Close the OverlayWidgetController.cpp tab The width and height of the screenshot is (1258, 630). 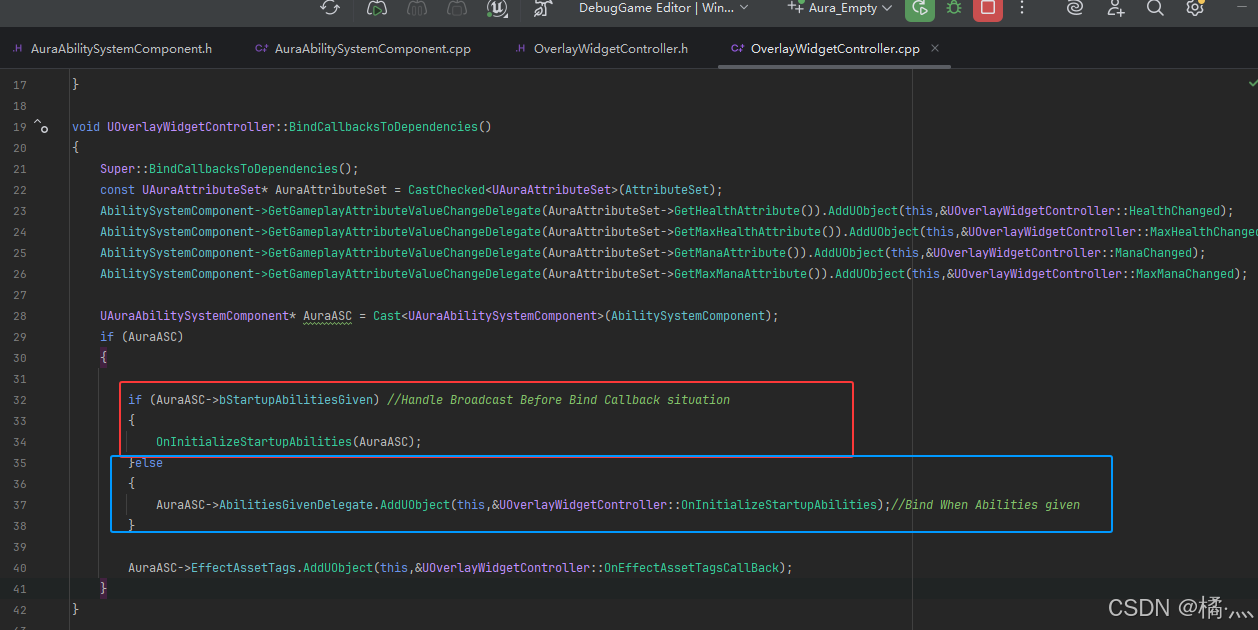(935, 48)
